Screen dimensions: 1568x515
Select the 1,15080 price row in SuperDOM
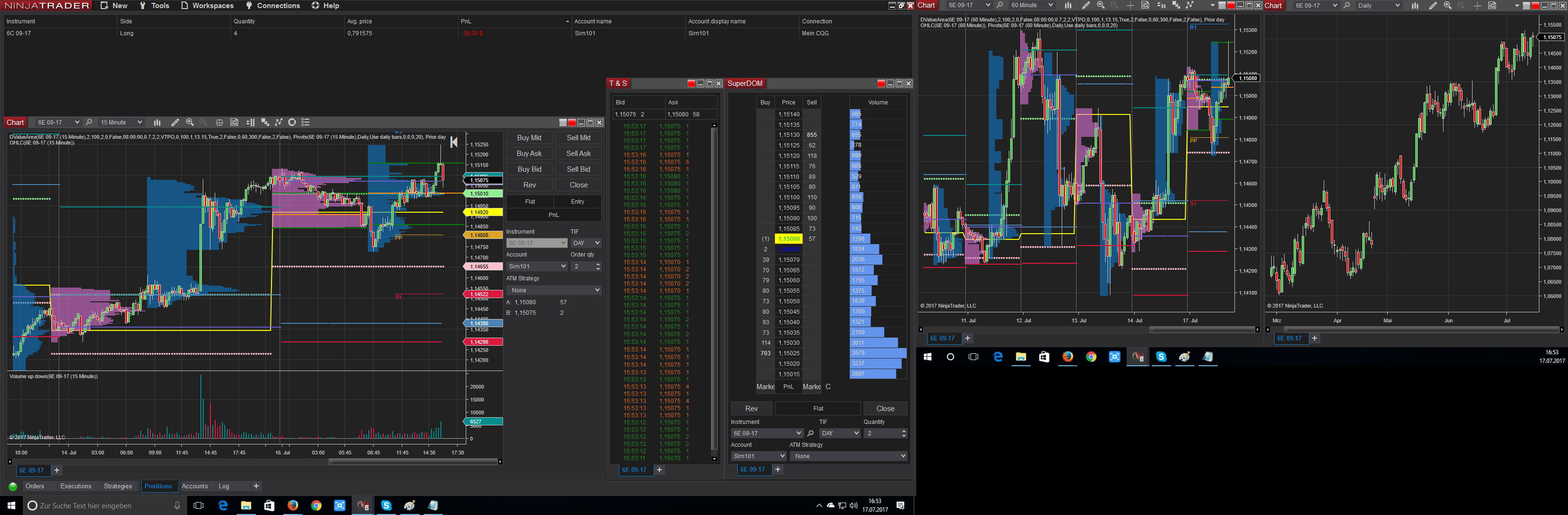(788, 239)
